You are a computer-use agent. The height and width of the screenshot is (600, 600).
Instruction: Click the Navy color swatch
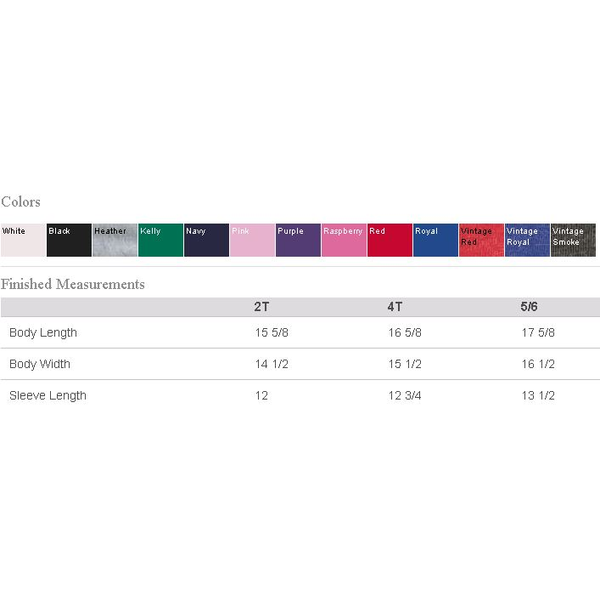(206, 240)
